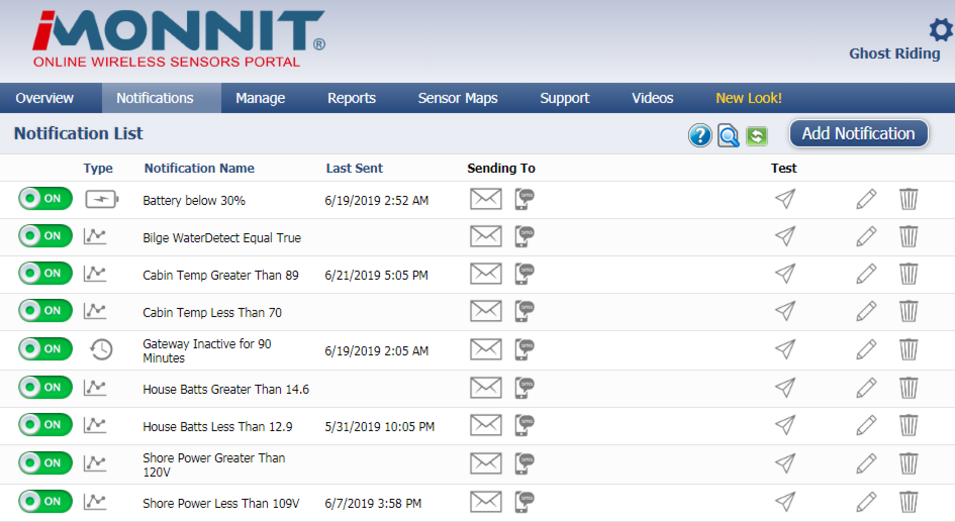Open SMS recipients for House Batts Greater Than 14.6
The image size is (955, 522).
(524, 387)
